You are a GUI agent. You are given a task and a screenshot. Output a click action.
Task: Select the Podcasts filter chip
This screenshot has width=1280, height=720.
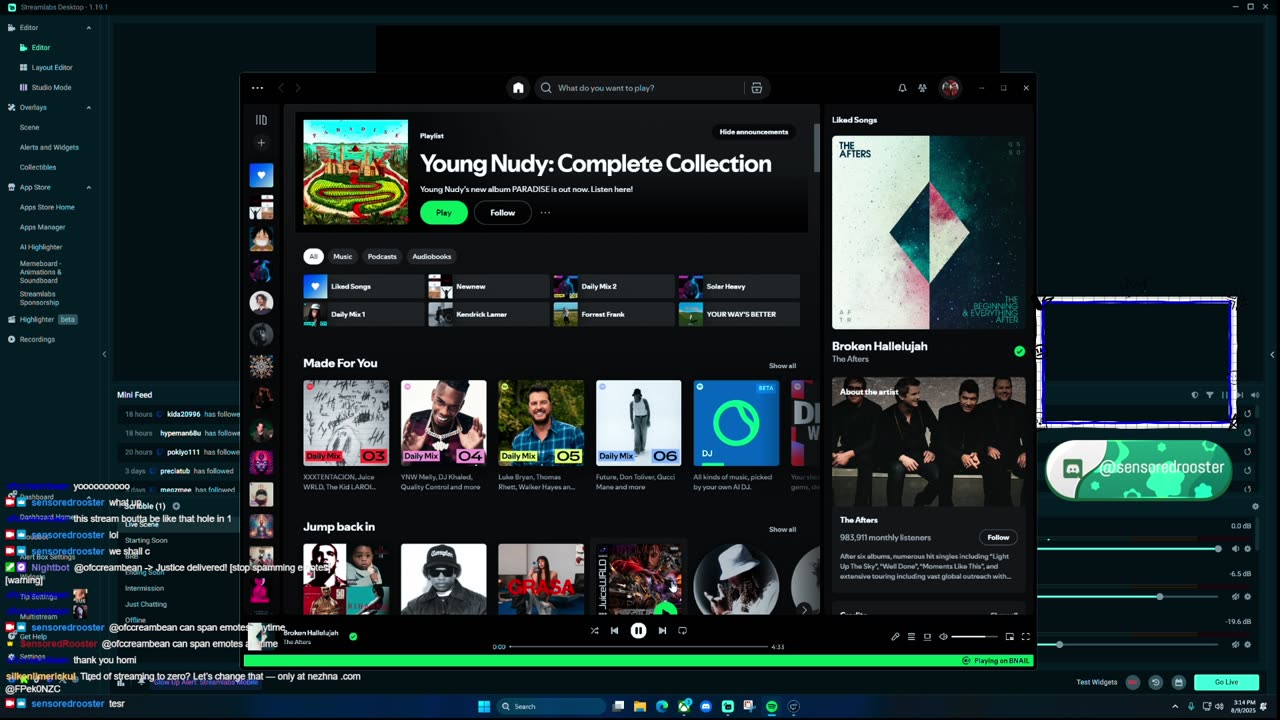coord(382,257)
